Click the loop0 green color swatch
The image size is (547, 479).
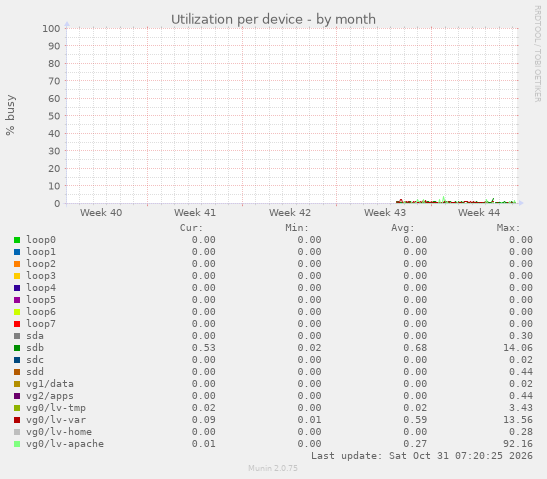17,240
